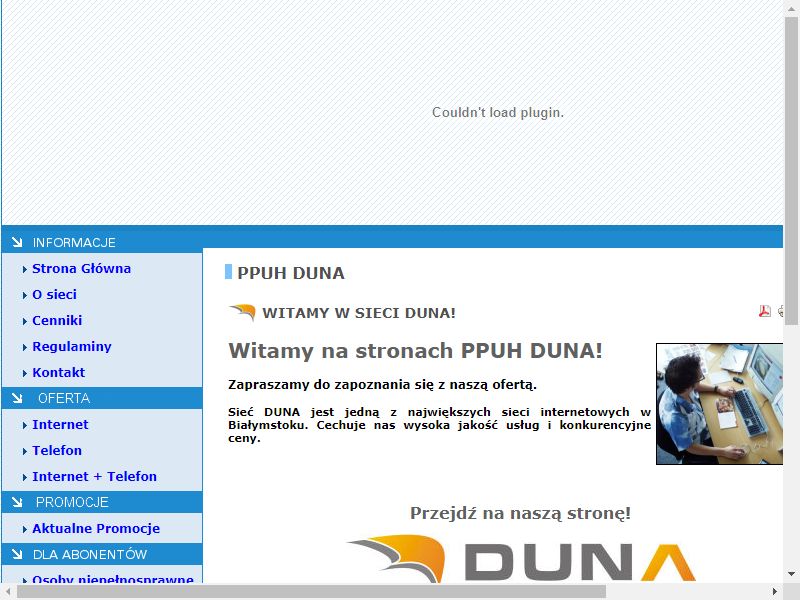The height and width of the screenshot is (600, 800).
Task: Select the Telefon offer link
Action: click(x=57, y=451)
